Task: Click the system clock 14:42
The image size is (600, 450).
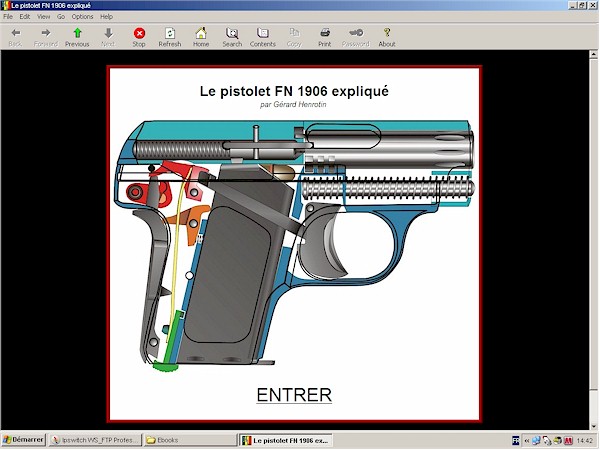Action: point(585,441)
